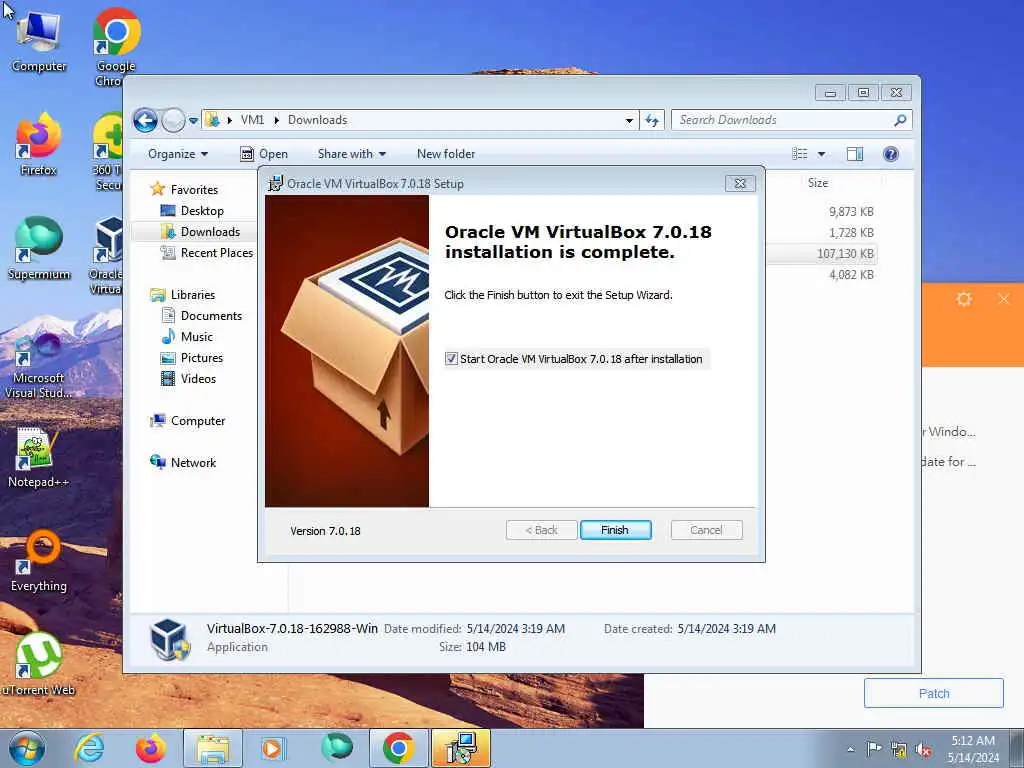Close the orange background window with X
Screen dimensions: 1024x768
(1004, 299)
